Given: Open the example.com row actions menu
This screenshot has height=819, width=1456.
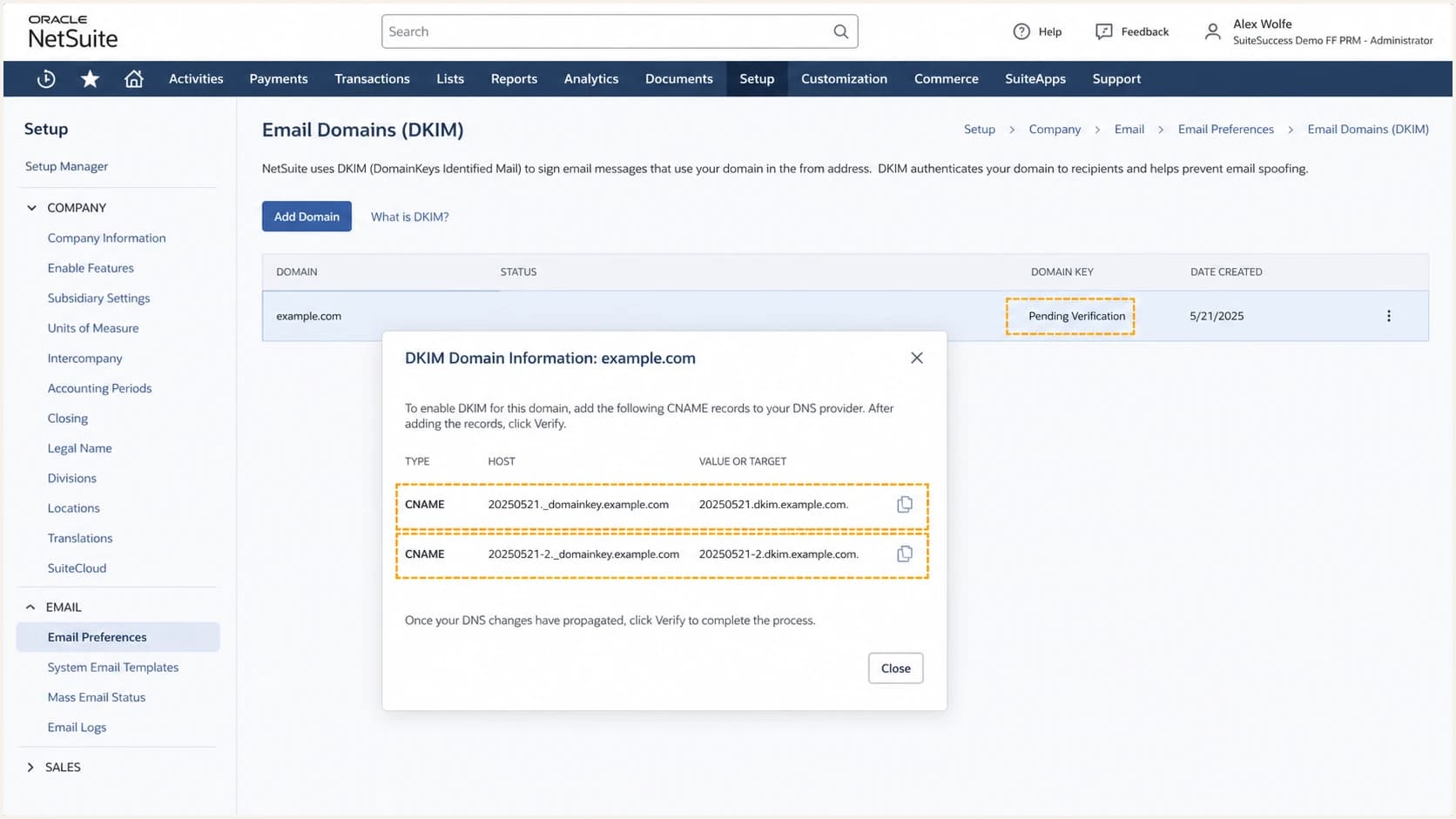Looking at the screenshot, I should [1389, 316].
